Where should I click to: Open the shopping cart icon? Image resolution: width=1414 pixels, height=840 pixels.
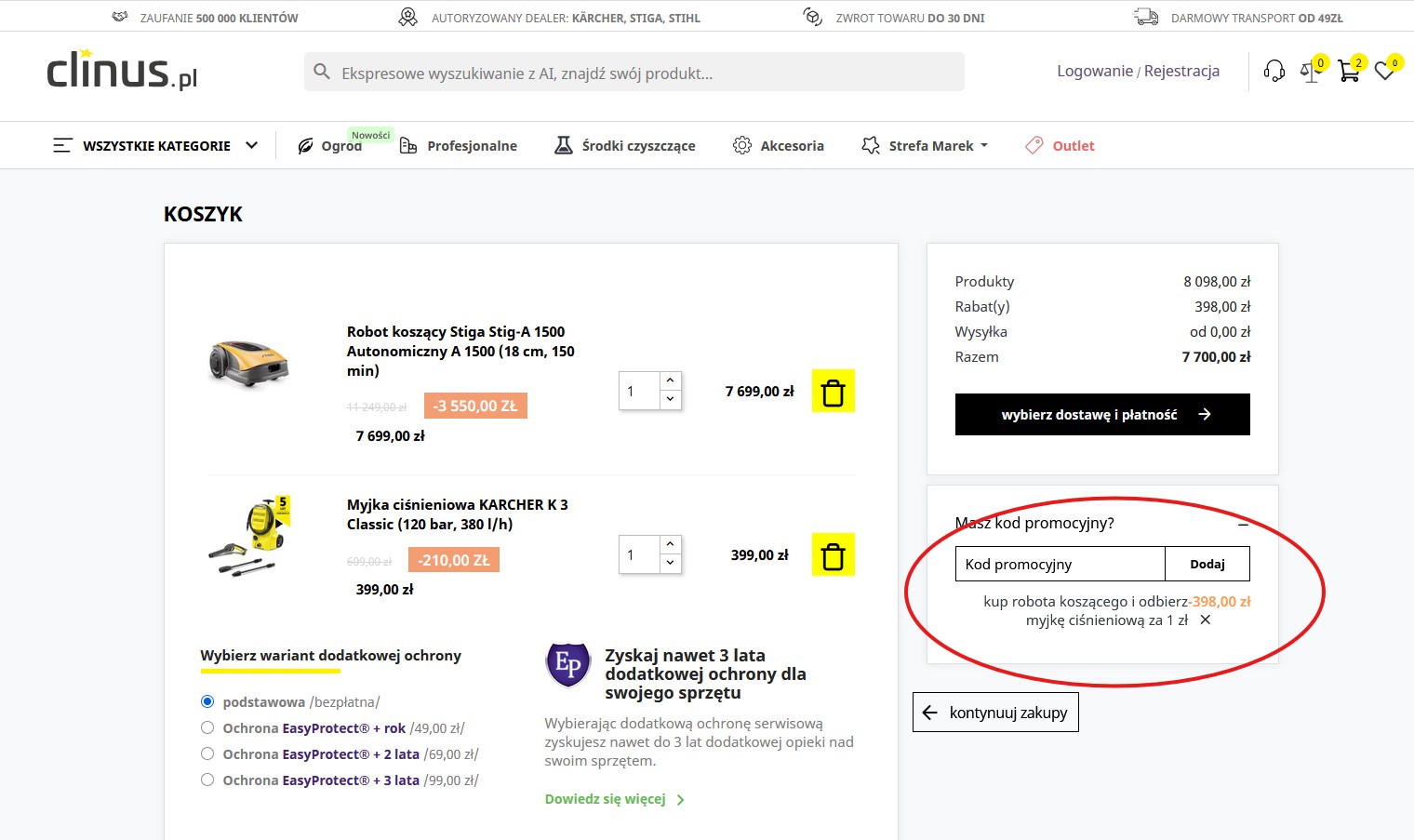[x=1349, y=71]
